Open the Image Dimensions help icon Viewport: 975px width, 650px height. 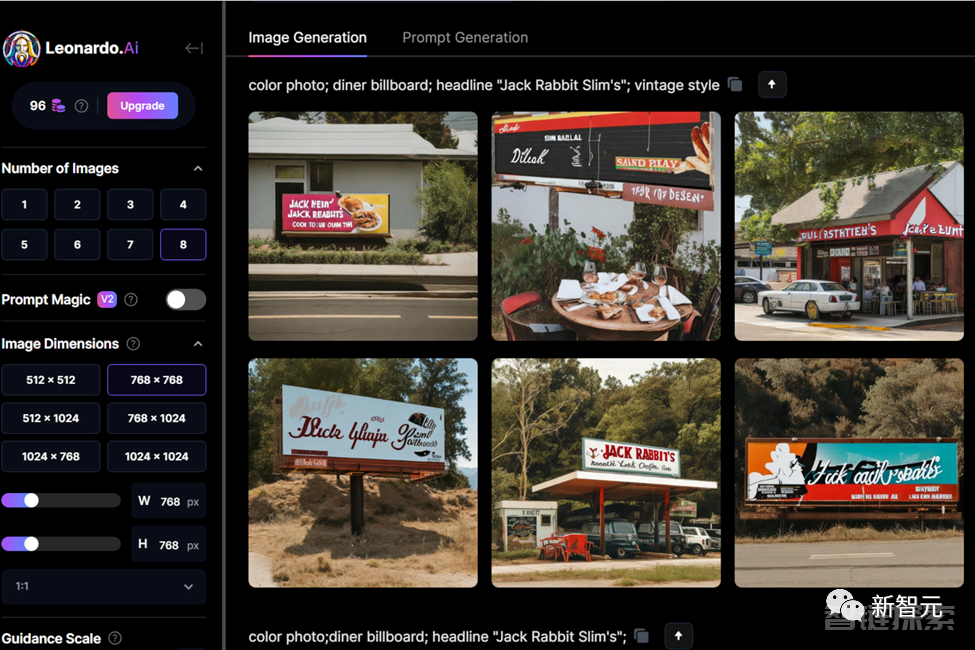coord(133,344)
